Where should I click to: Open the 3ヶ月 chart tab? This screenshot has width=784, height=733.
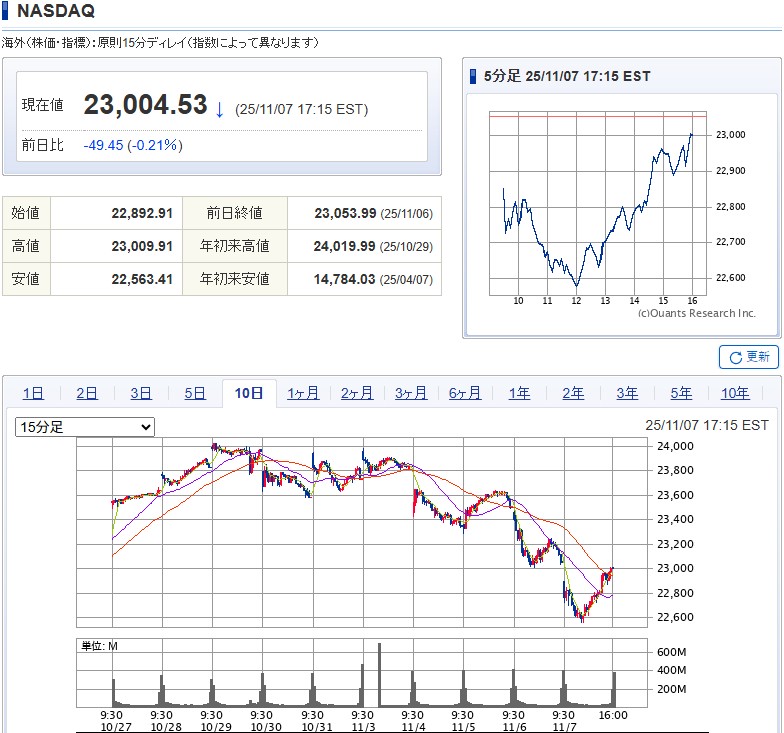[x=411, y=393]
